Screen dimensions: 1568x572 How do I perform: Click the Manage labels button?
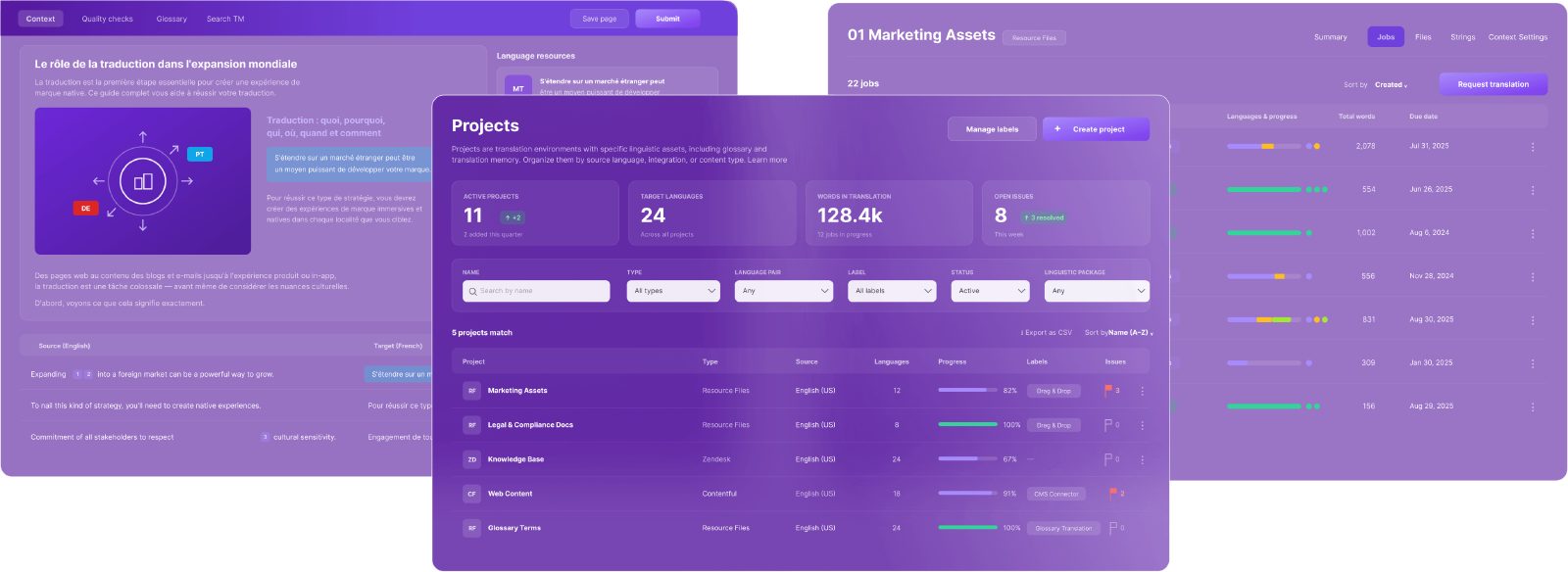(x=992, y=129)
